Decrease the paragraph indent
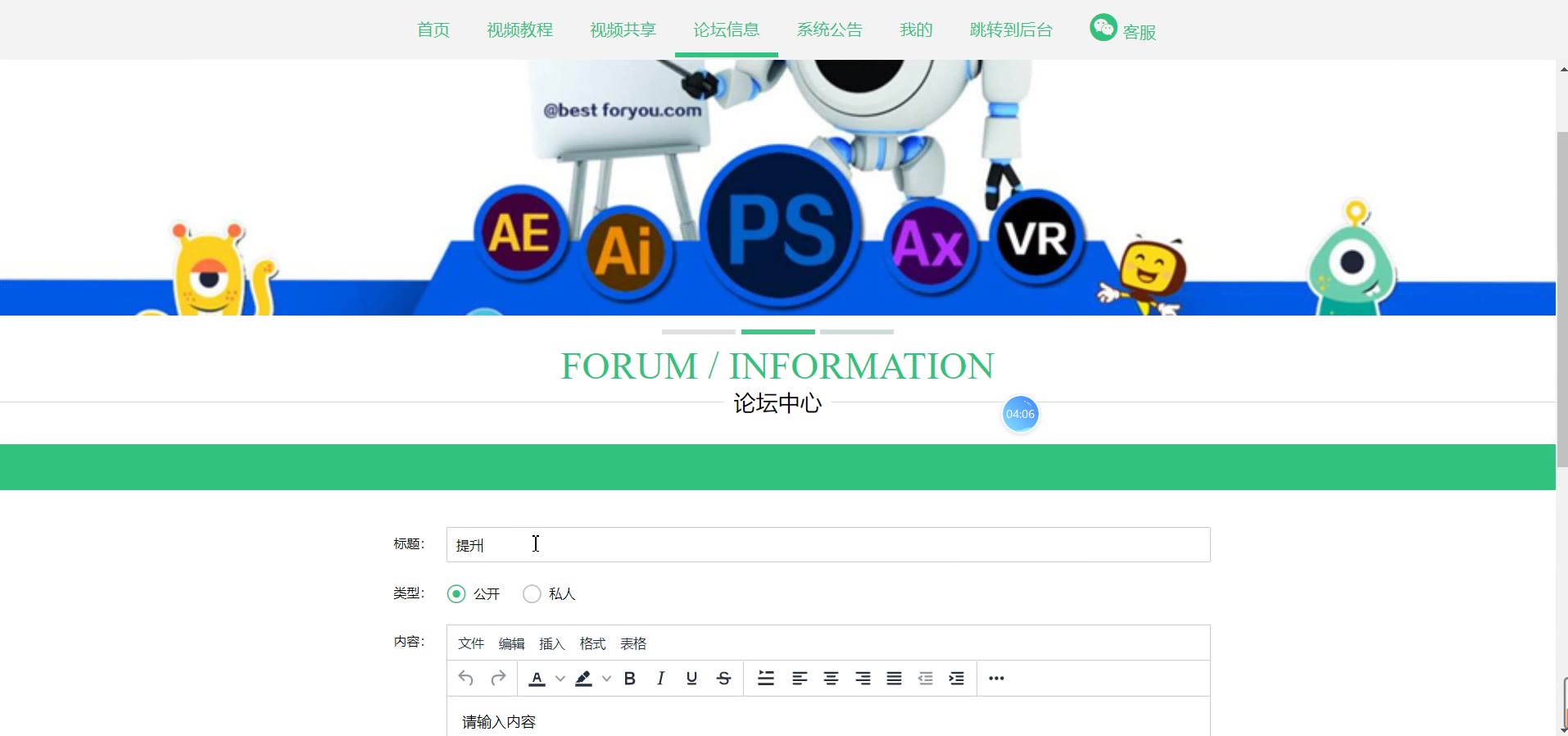 [x=926, y=679]
